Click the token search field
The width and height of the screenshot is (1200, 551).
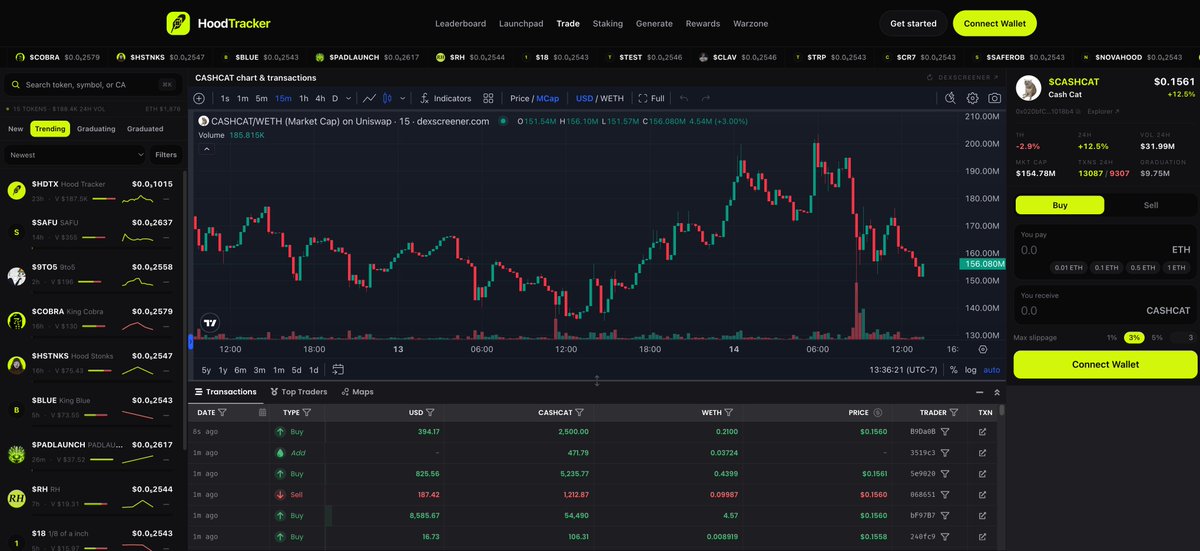click(x=91, y=85)
